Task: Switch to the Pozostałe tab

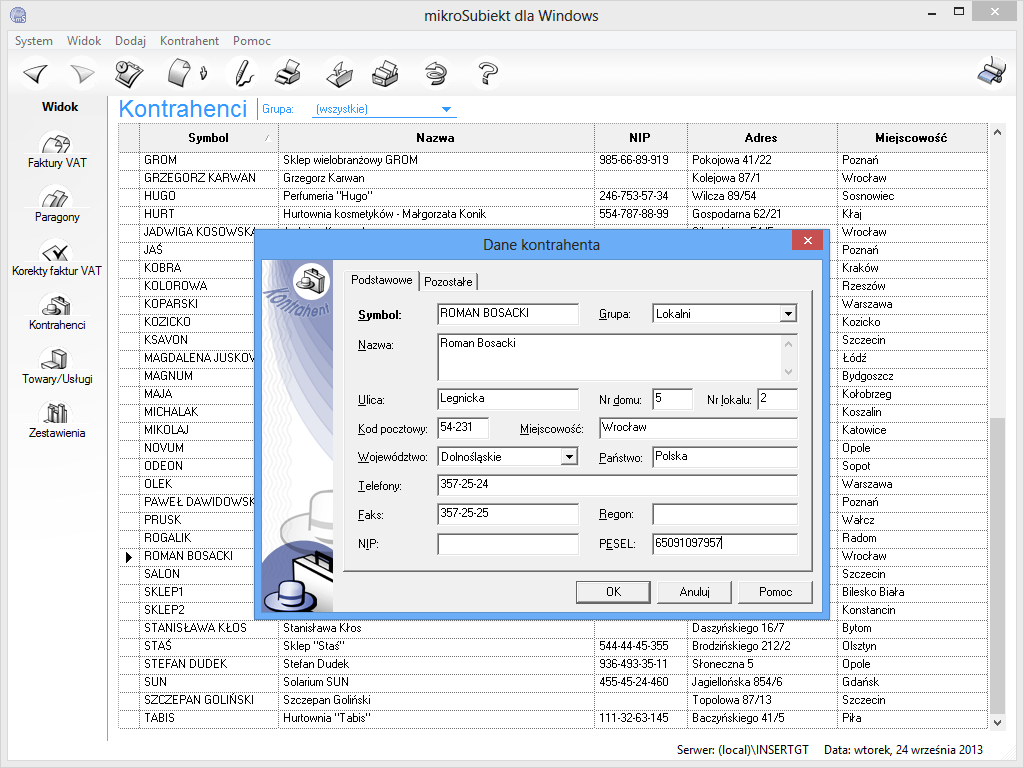Action: pos(448,281)
